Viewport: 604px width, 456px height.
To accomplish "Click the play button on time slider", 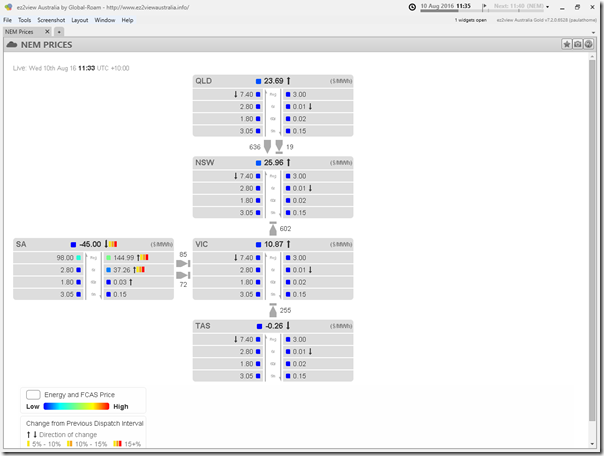I will (x=485, y=6).
